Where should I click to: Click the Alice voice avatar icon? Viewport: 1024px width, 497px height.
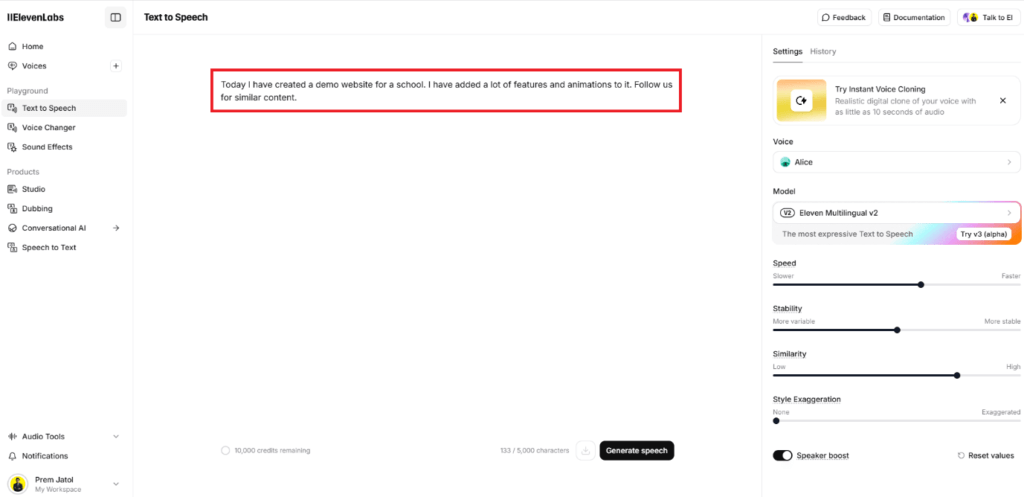click(x=786, y=162)
